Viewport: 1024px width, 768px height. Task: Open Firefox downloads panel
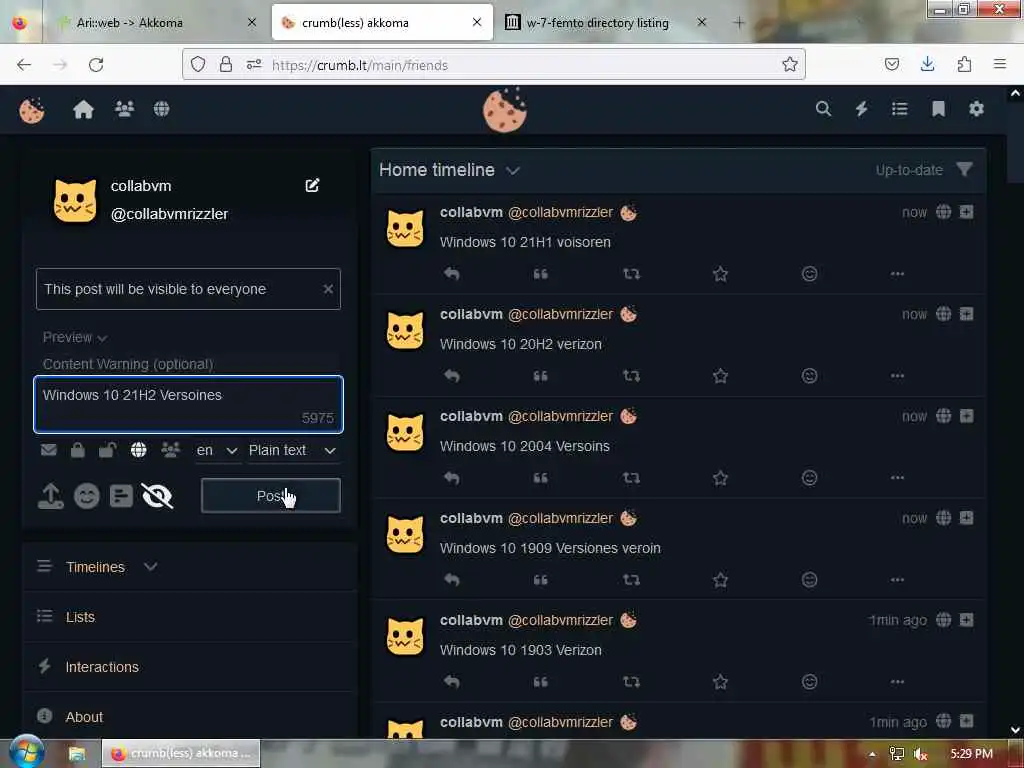927,64
